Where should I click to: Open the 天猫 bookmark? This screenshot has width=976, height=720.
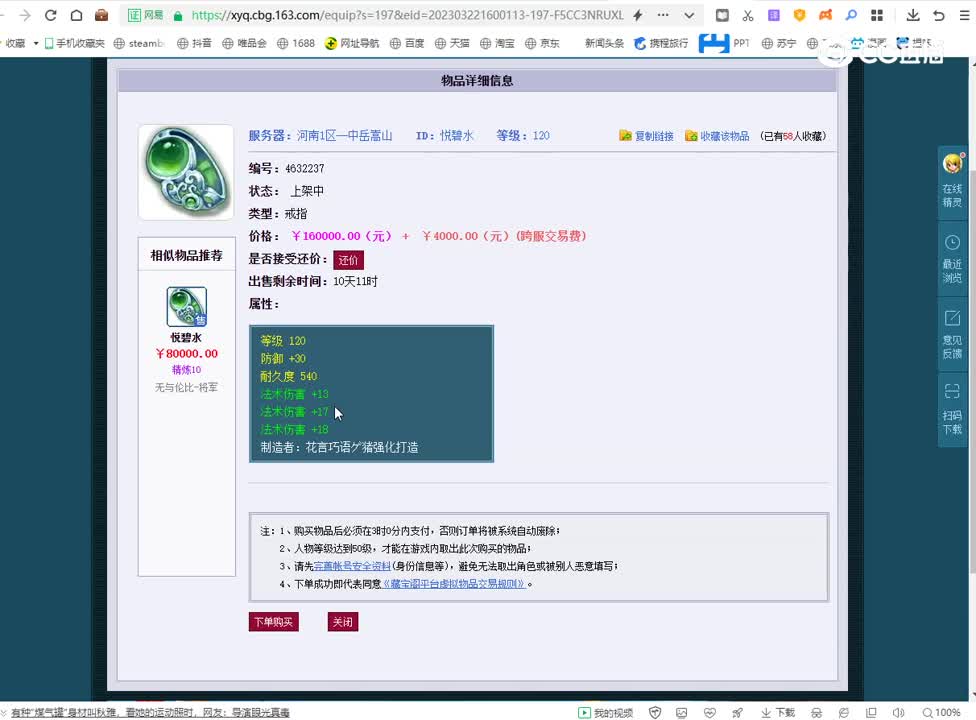click(x=452, y=43)
